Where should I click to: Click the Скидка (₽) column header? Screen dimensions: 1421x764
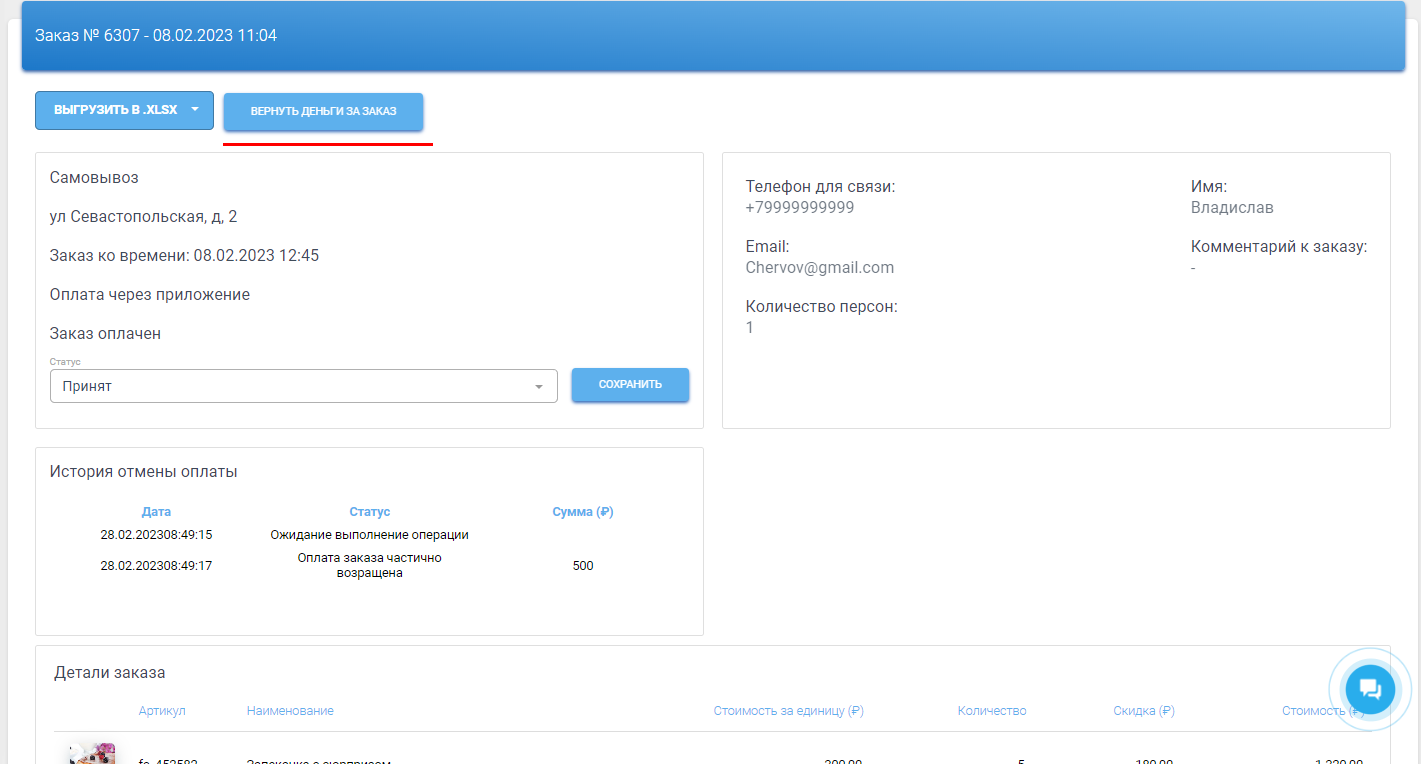point(1143,711)
